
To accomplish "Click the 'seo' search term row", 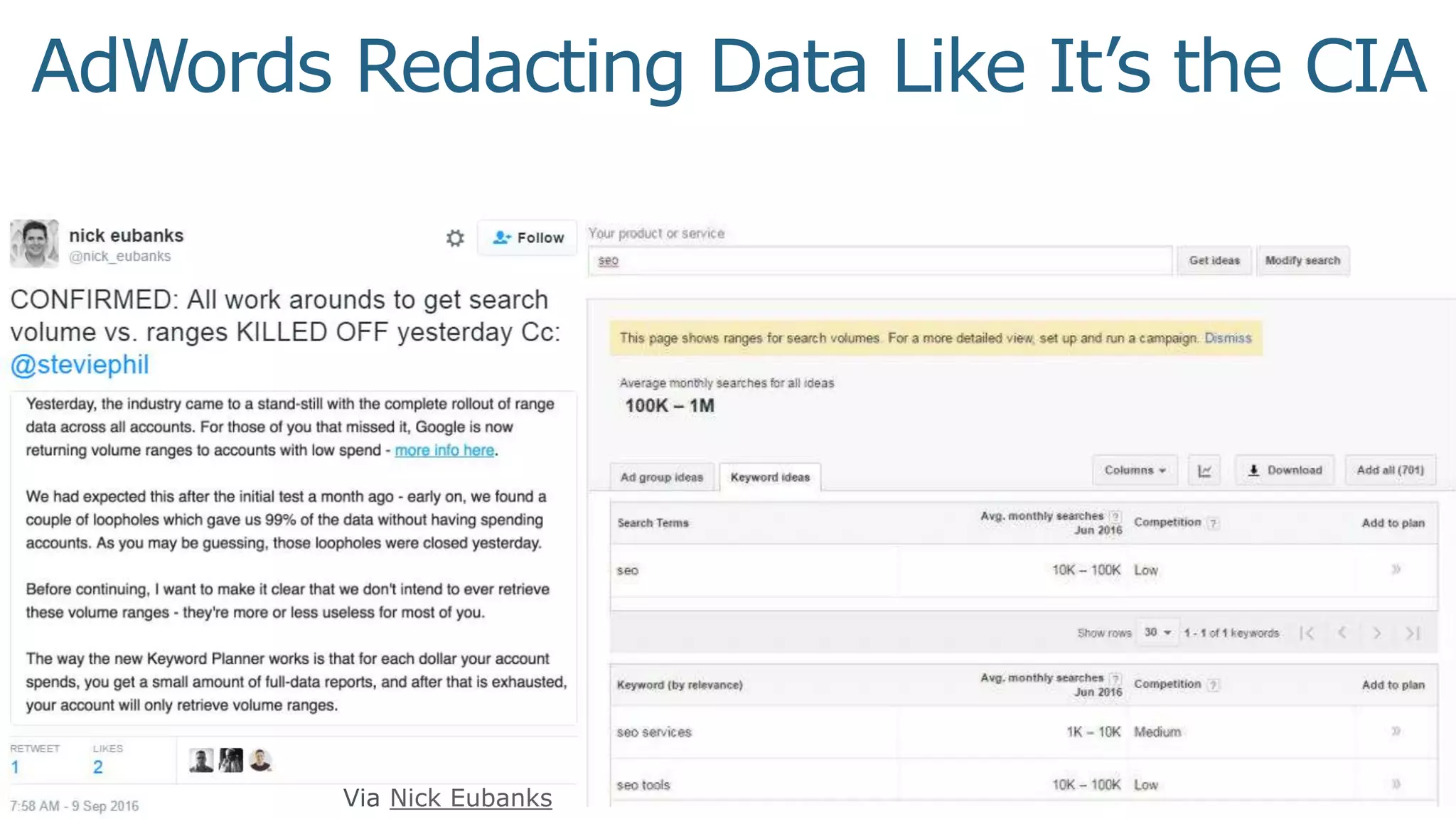I will tap(1024, 570).
